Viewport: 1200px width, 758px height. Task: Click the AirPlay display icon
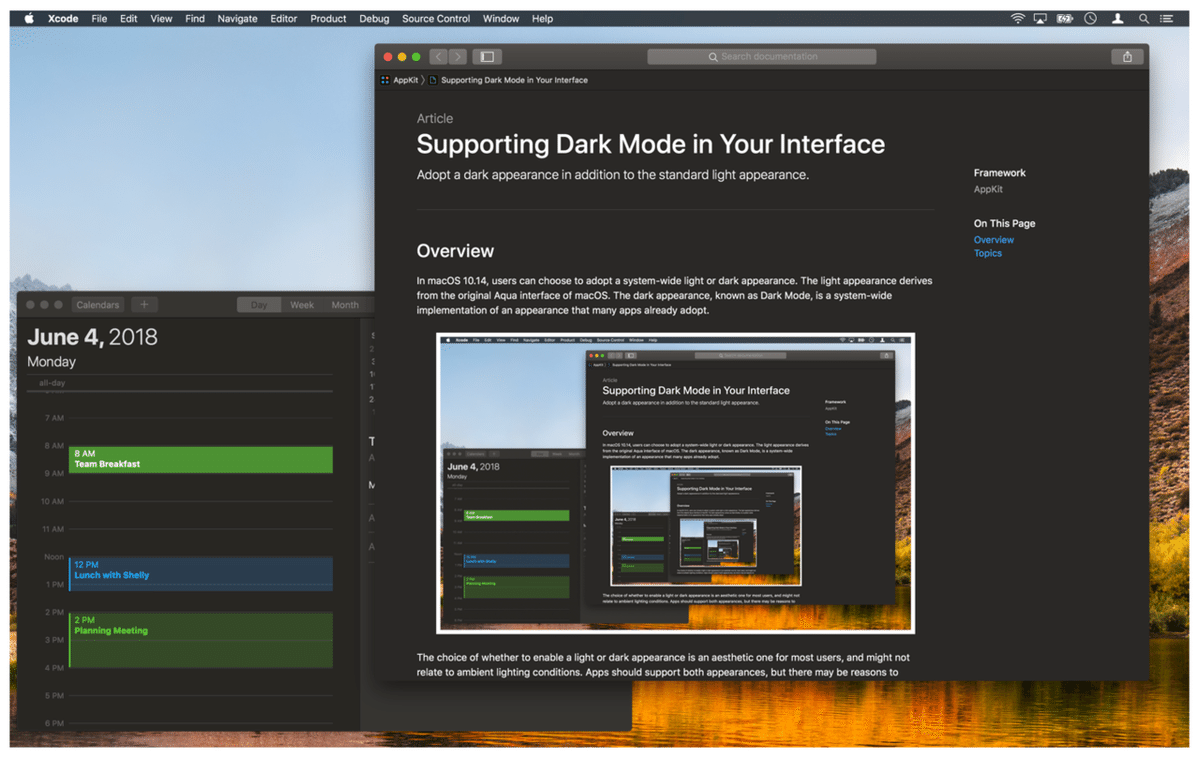[x=1040, y=19]
